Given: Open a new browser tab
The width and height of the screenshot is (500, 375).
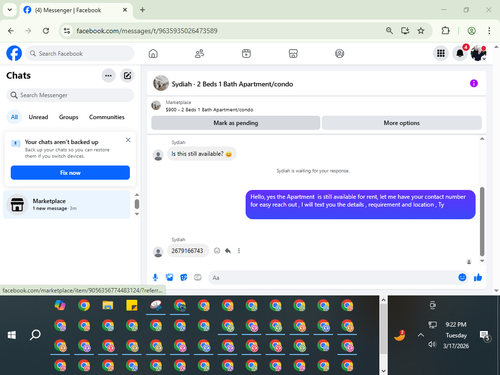Looking at the screenshot, I should (x=142, y=10).
